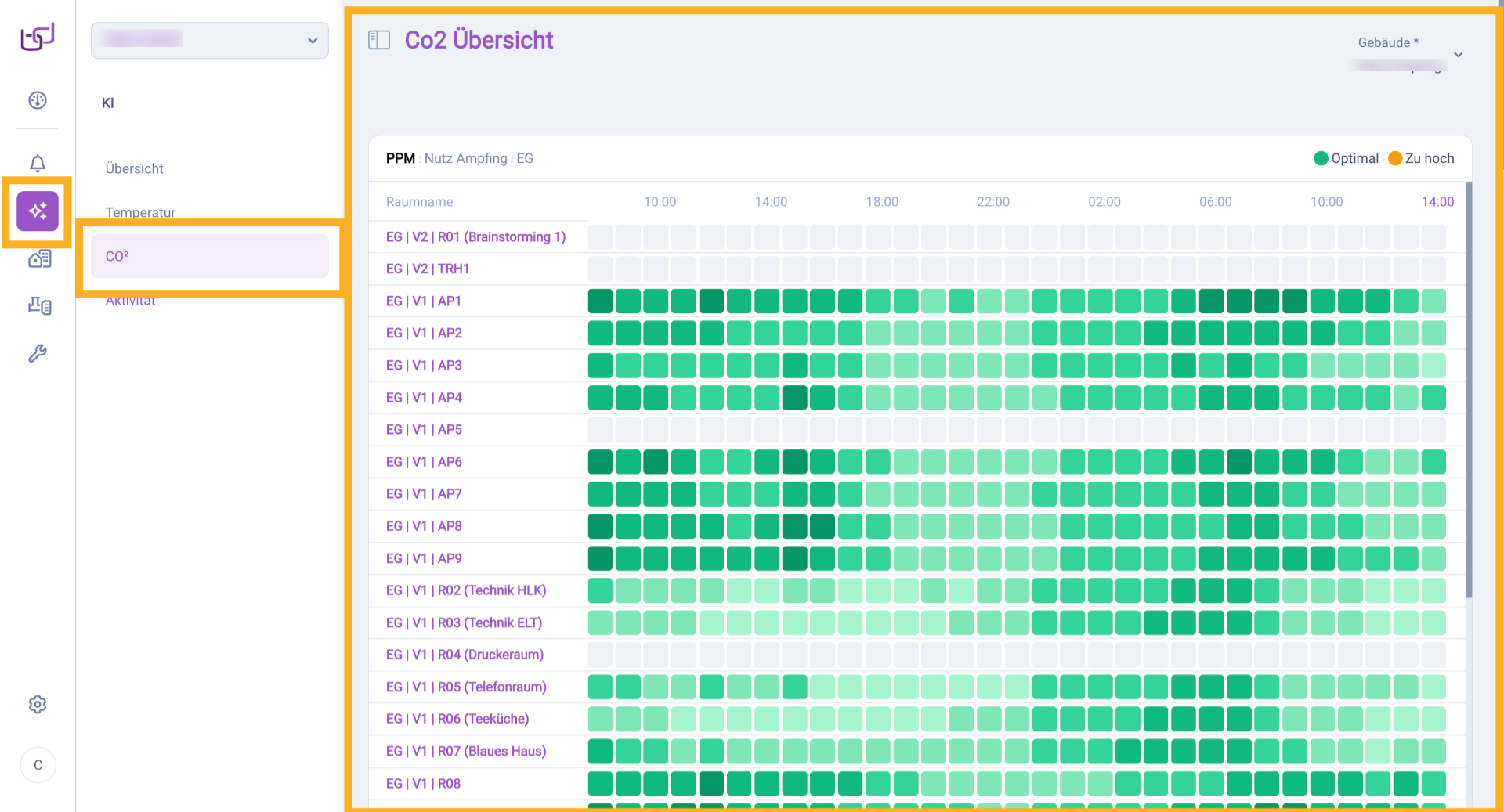1504x812 pixels.
Task: Open notifications bell icon
Action: point(38,163)
